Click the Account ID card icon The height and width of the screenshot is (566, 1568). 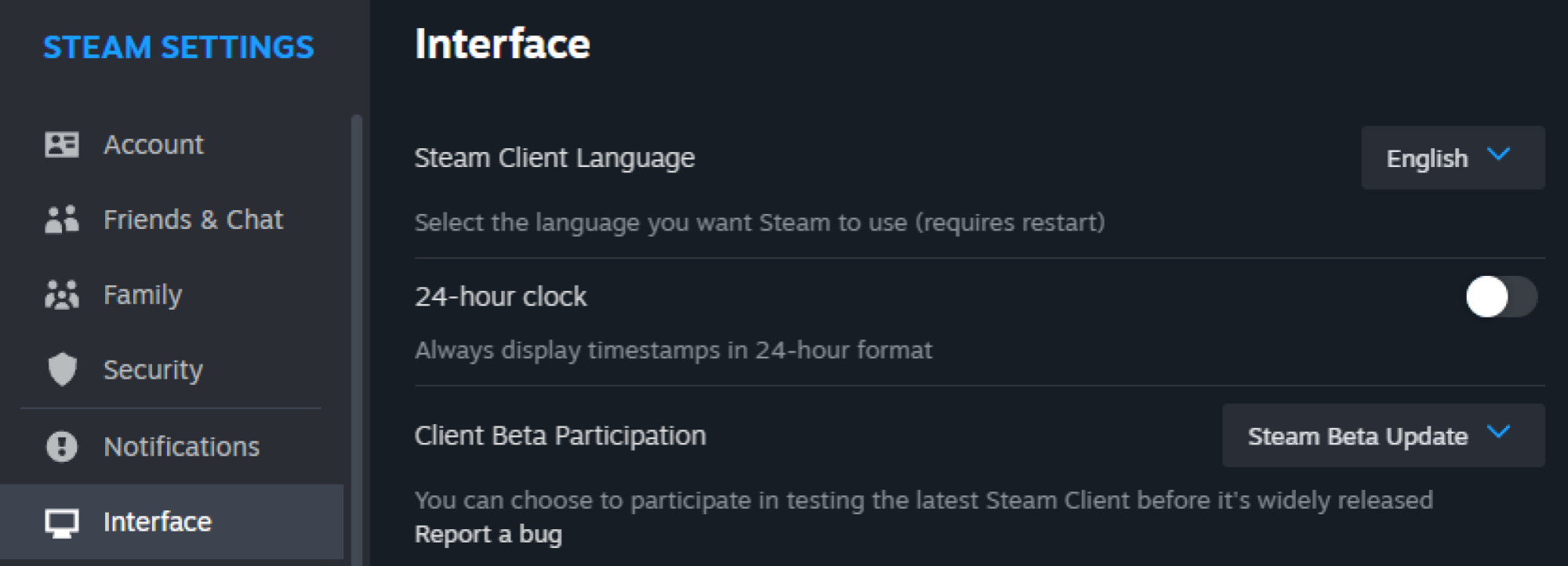pyautogui.click(x=62, y=144)
